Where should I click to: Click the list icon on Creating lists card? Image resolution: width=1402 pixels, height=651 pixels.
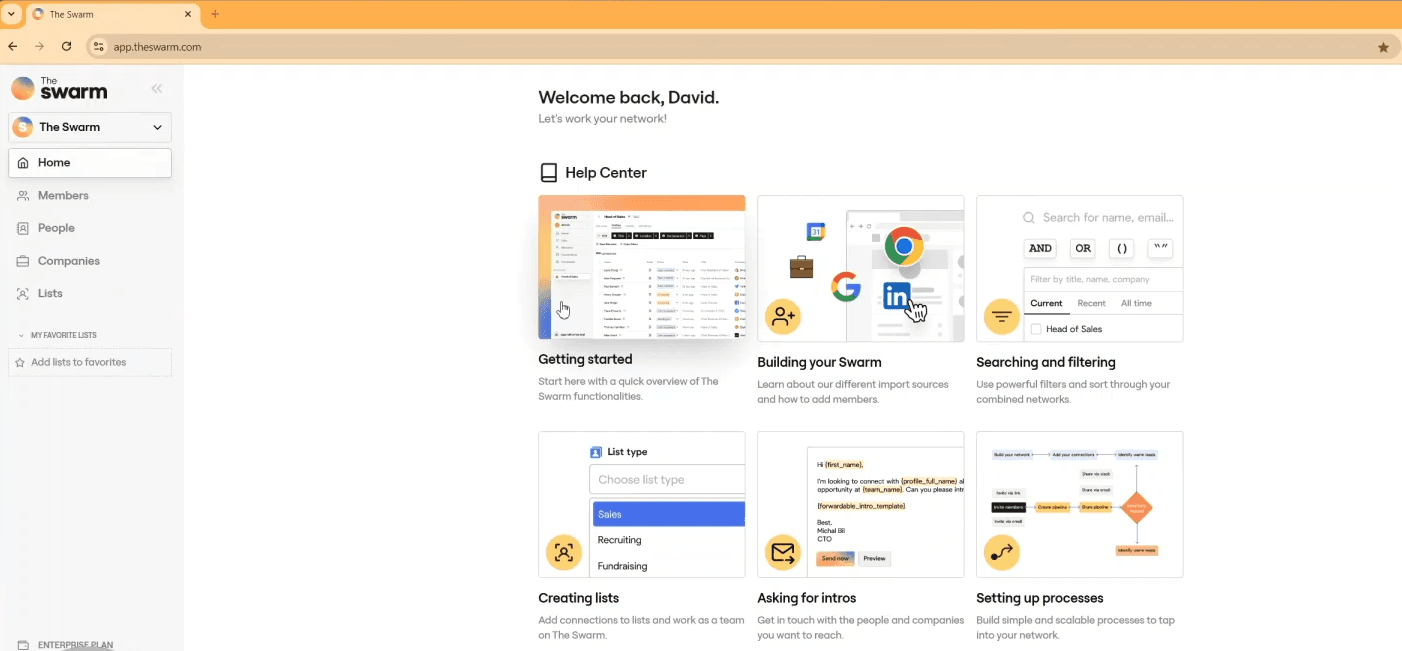[563, 553]
